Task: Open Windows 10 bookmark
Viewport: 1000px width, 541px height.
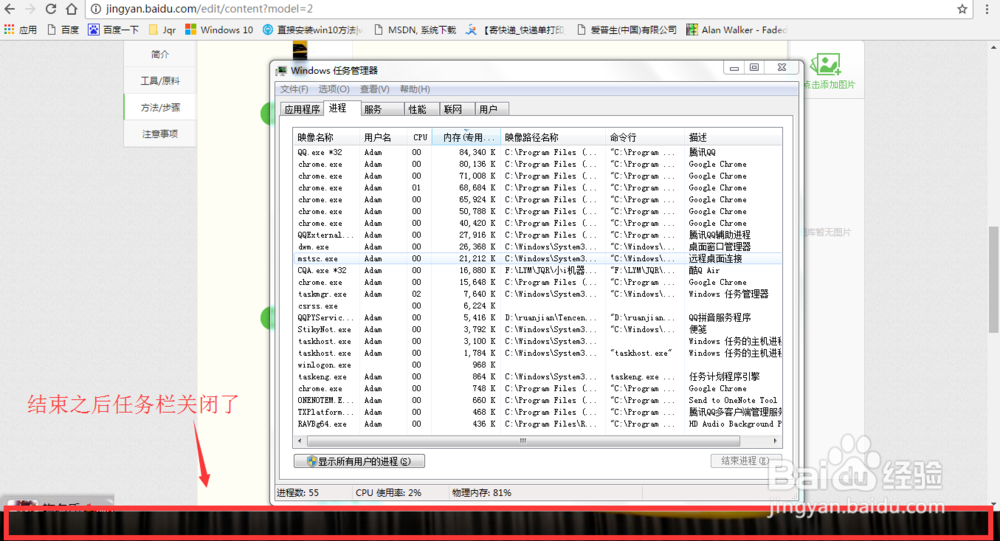Action: (x=219, y=29)
